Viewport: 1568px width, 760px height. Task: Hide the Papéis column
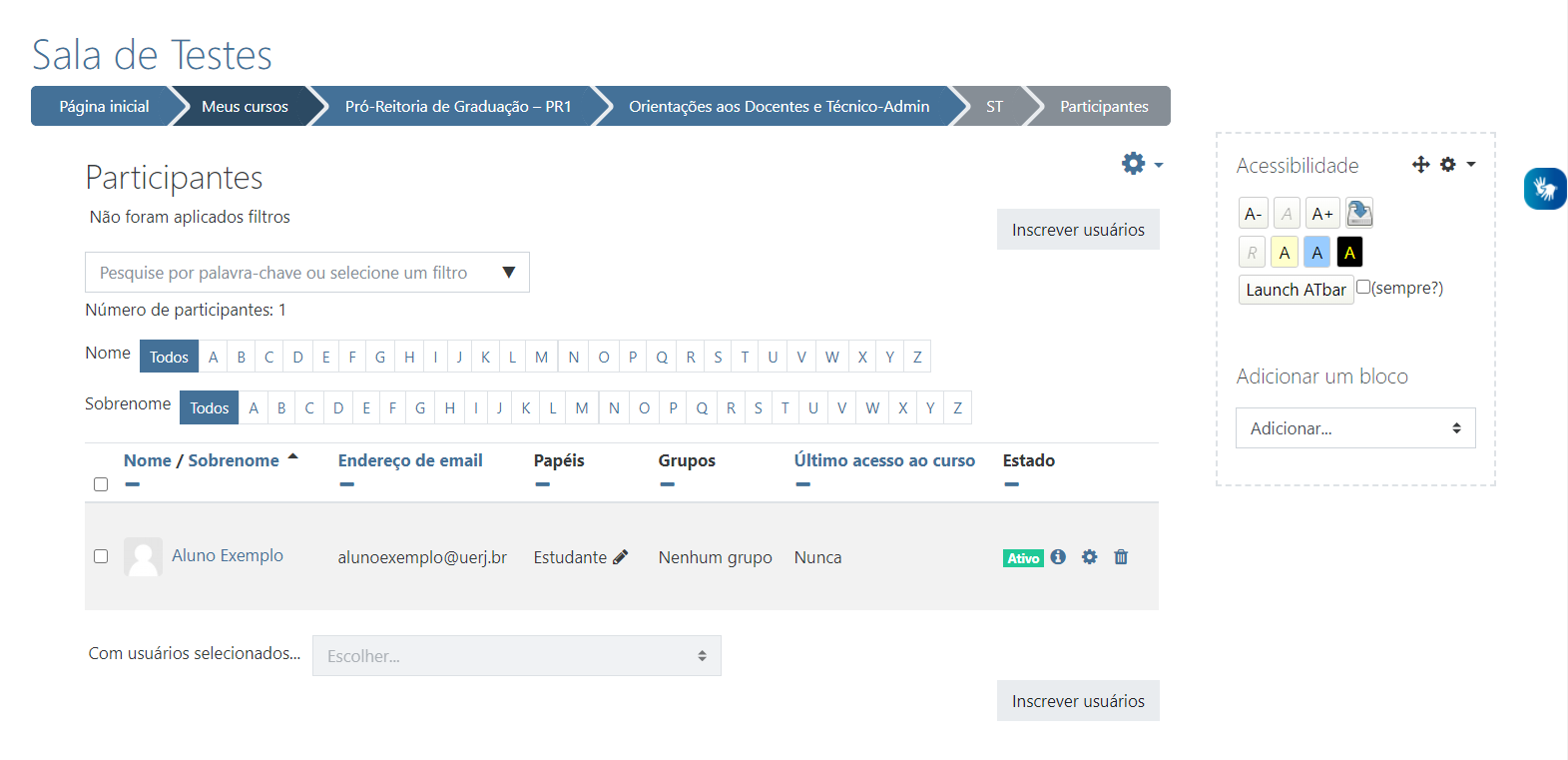pyautogui.click(x=542, y=484)
